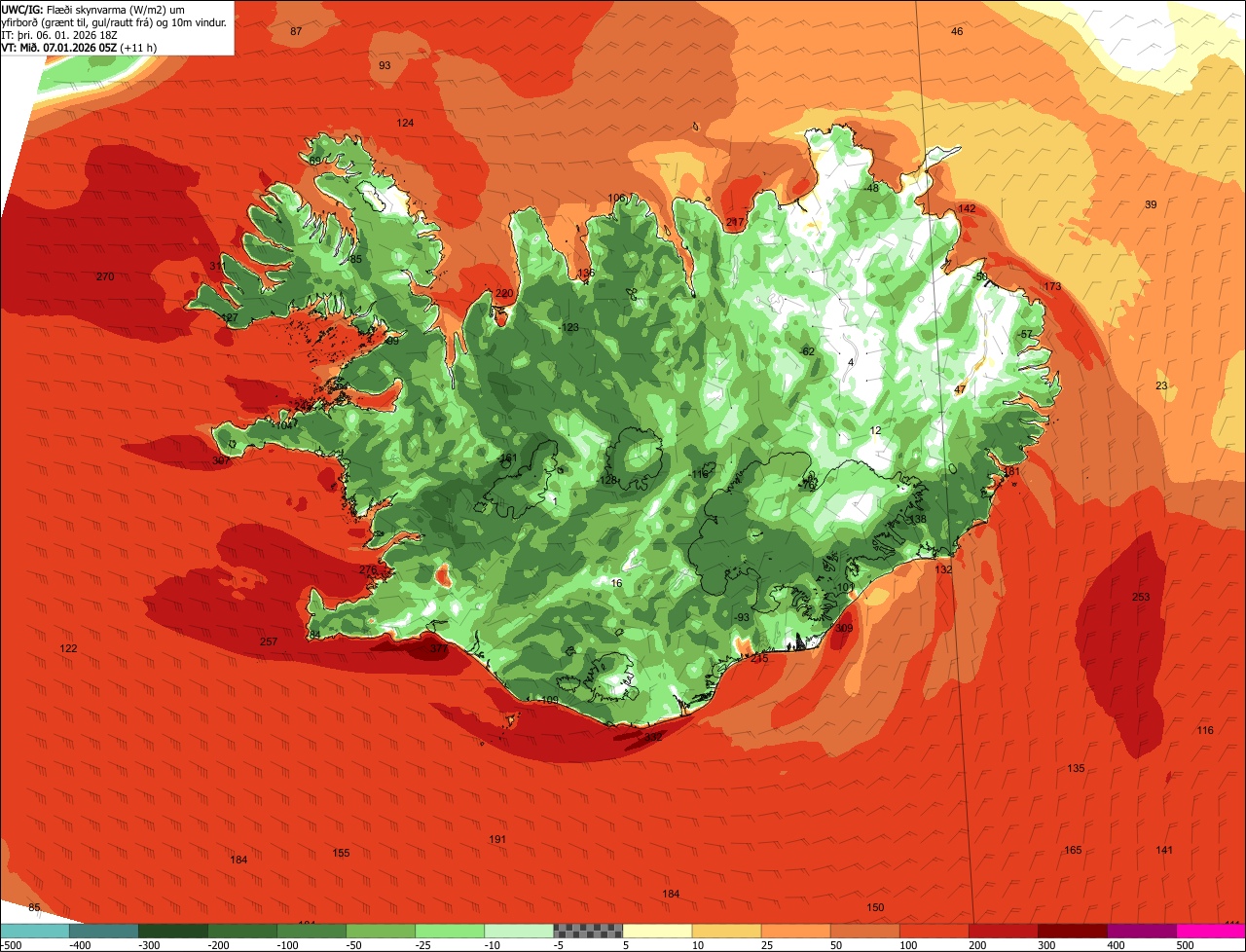Click the value 220 by the northwest bay
Viewport: 1246px width, 952px height.
(x=504, y=294)
